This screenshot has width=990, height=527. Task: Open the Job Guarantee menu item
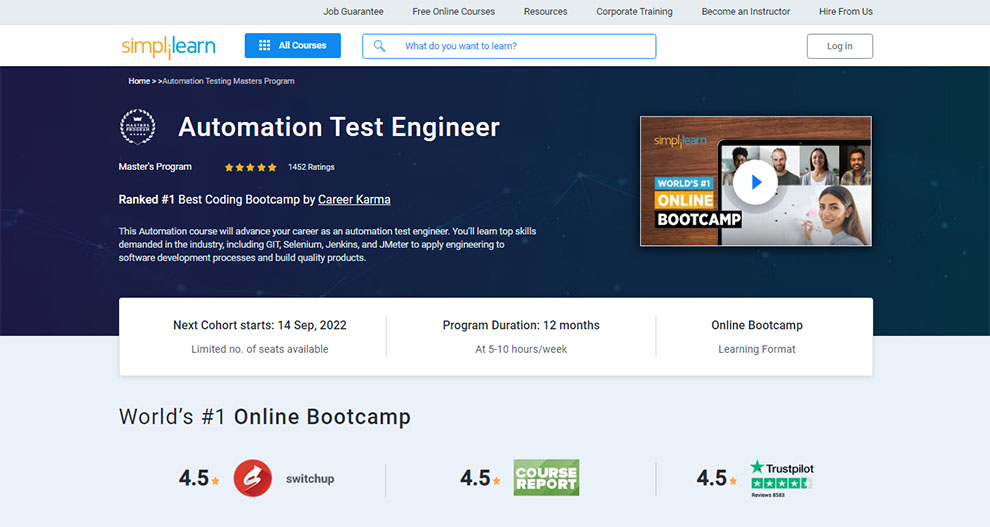[353, 11]
